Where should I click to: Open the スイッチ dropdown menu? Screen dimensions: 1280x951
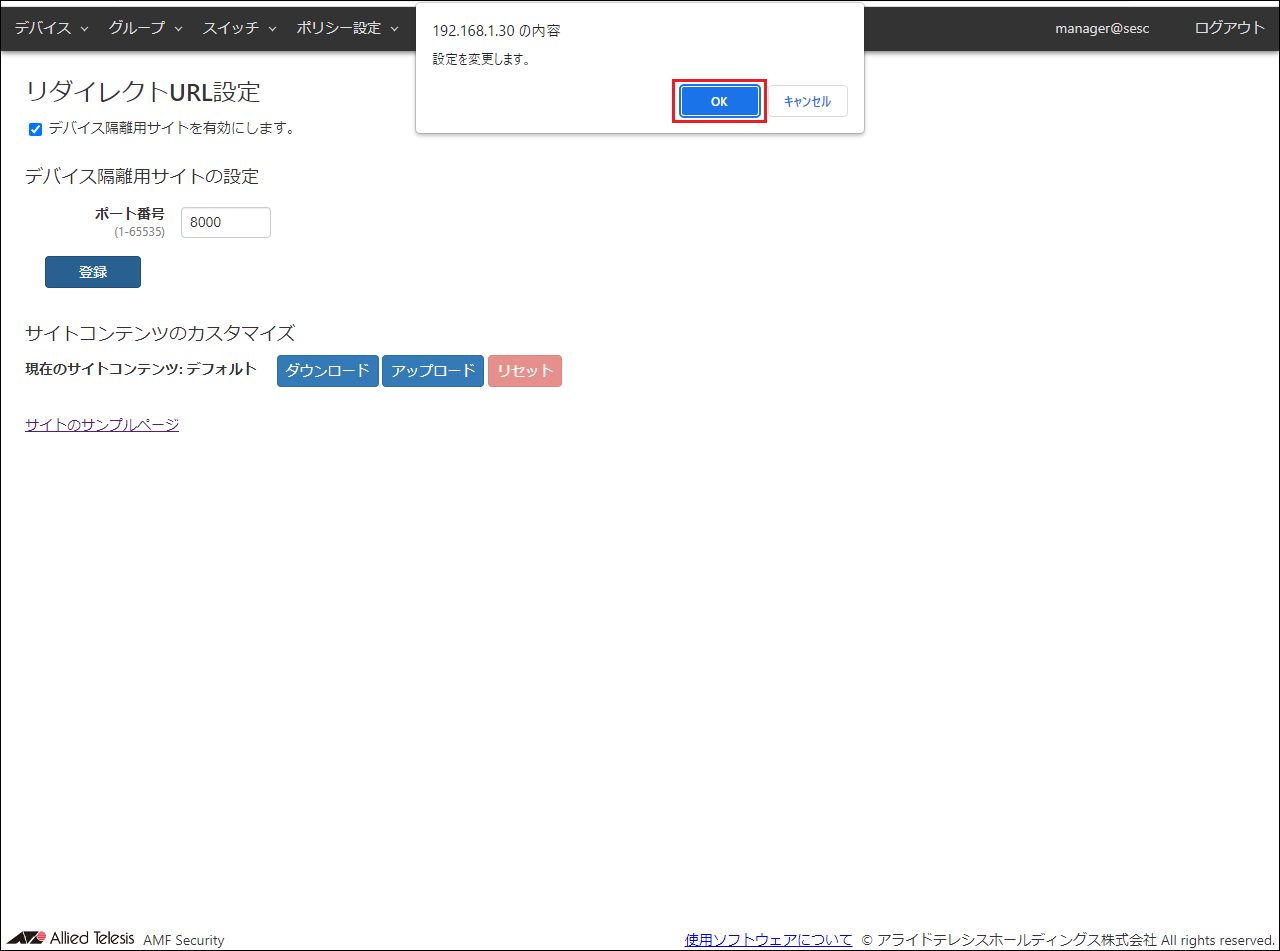click(239, 28)
